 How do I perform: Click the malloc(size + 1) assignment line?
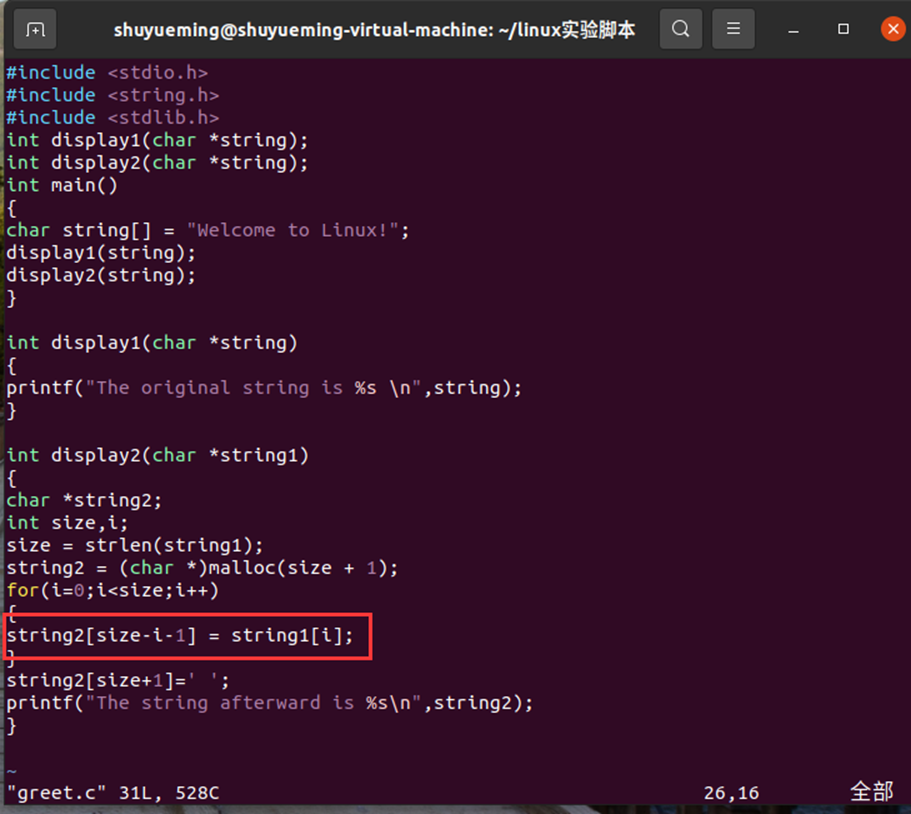point(202,568)
